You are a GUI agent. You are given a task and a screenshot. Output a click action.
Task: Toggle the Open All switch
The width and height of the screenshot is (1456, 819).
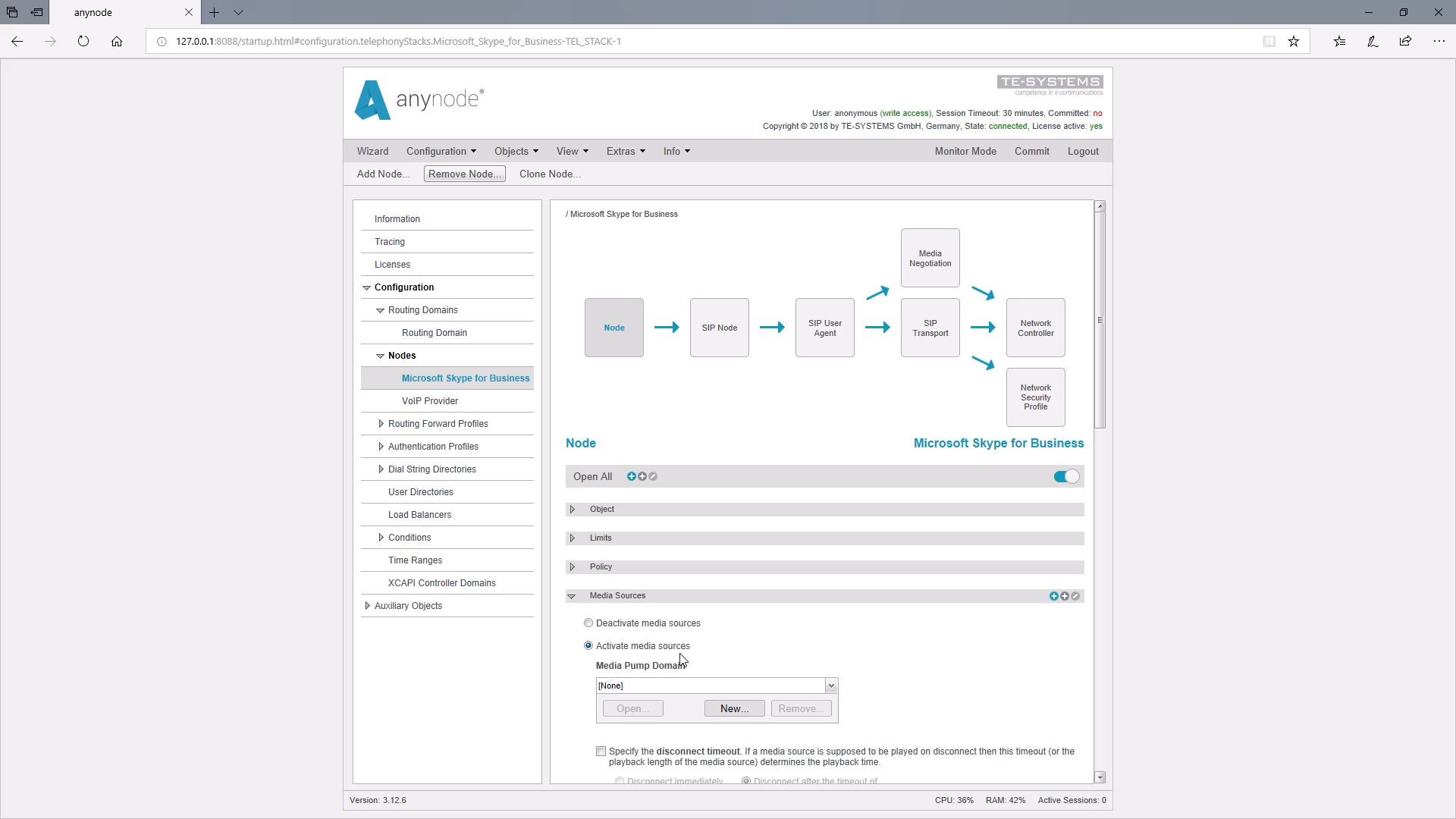(x=1066, y=476)
